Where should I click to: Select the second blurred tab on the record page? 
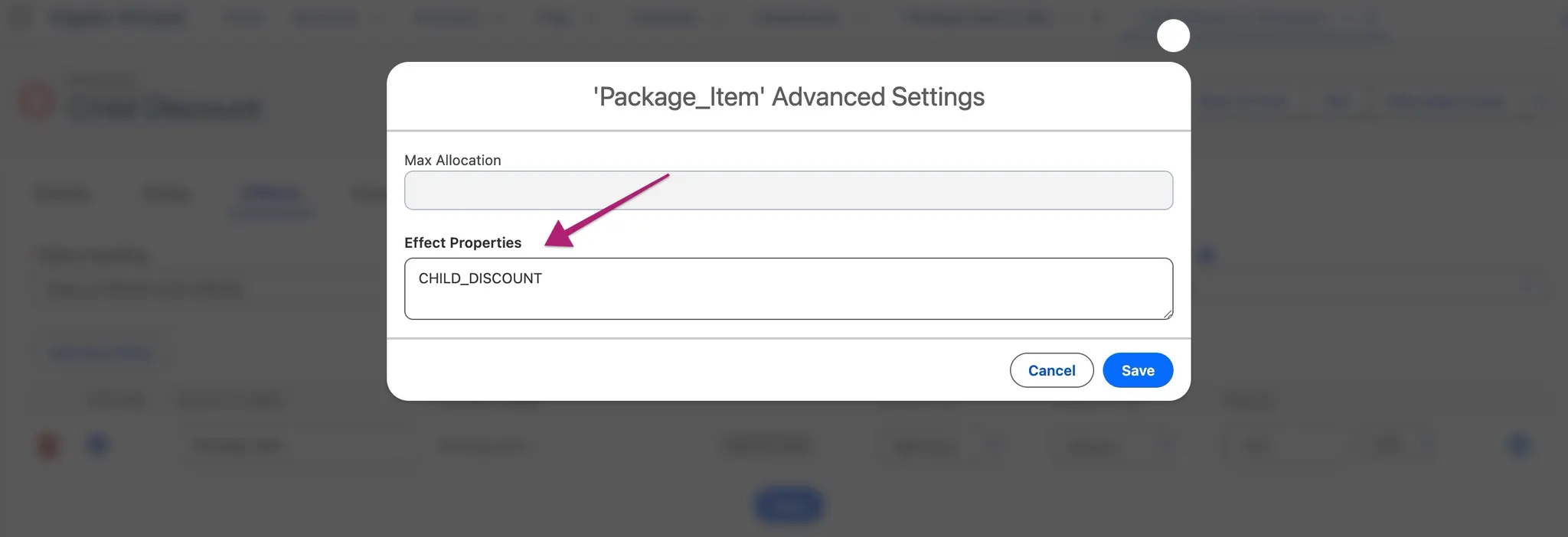167,194
